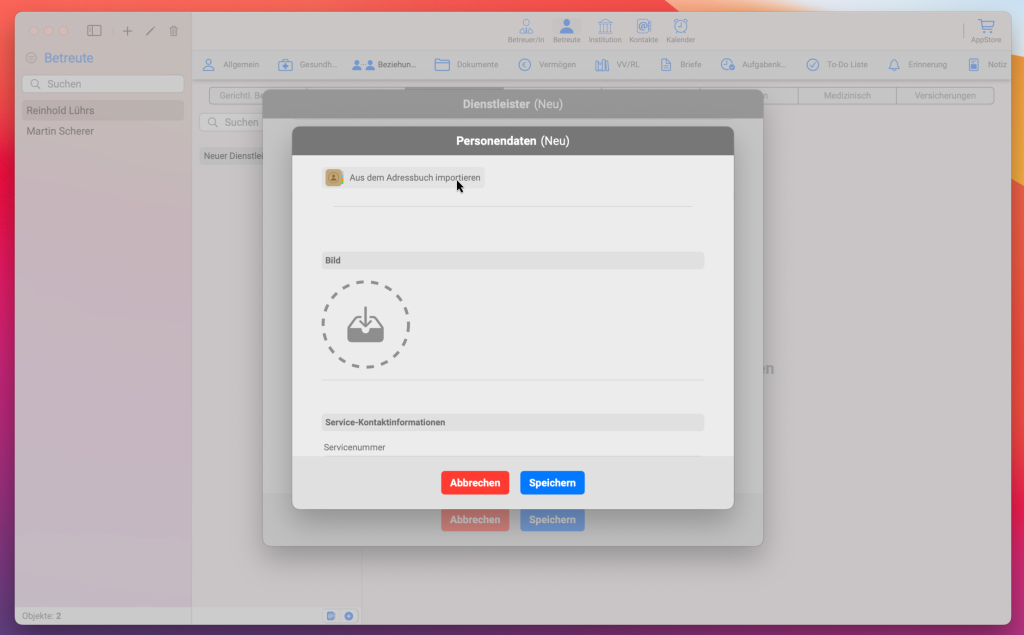Switch to the Allgemein tab
This screenshot has width=1024, height=635.
coord(231,65)
